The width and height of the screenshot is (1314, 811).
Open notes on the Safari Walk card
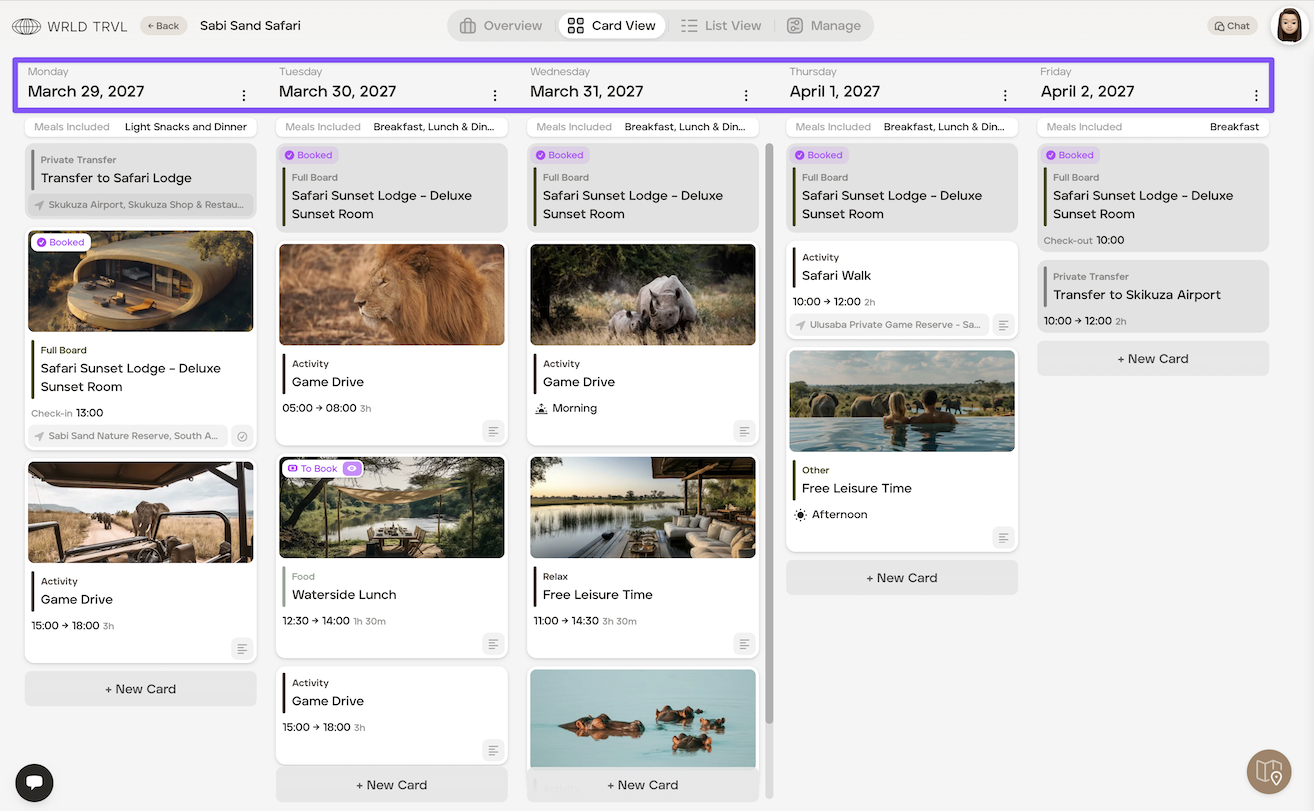tap(1004, 325)
